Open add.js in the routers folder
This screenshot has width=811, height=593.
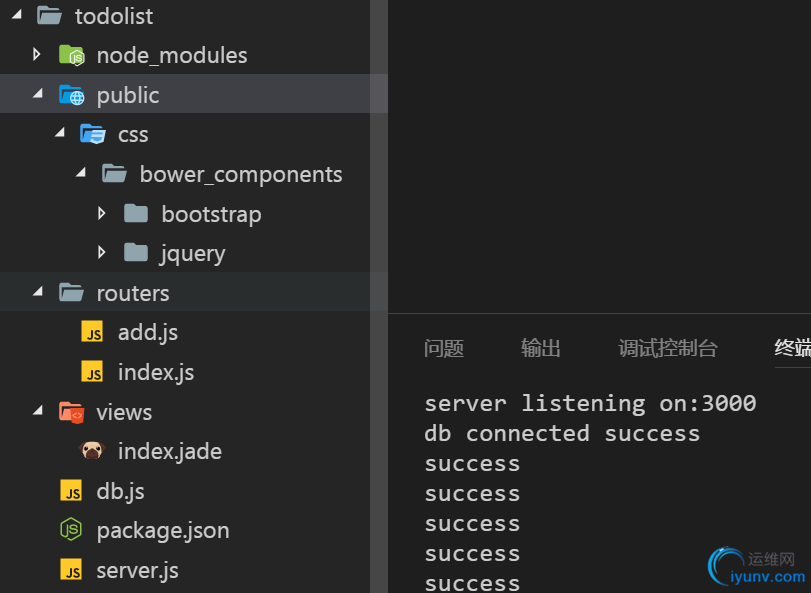148,332
